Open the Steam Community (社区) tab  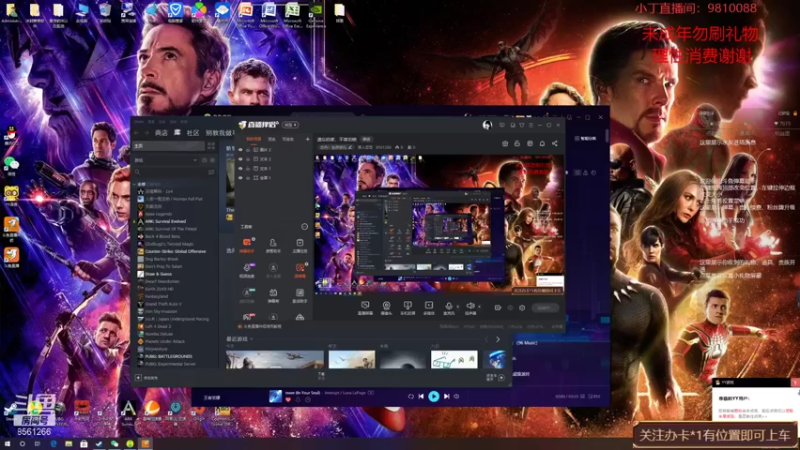(193, 133)
